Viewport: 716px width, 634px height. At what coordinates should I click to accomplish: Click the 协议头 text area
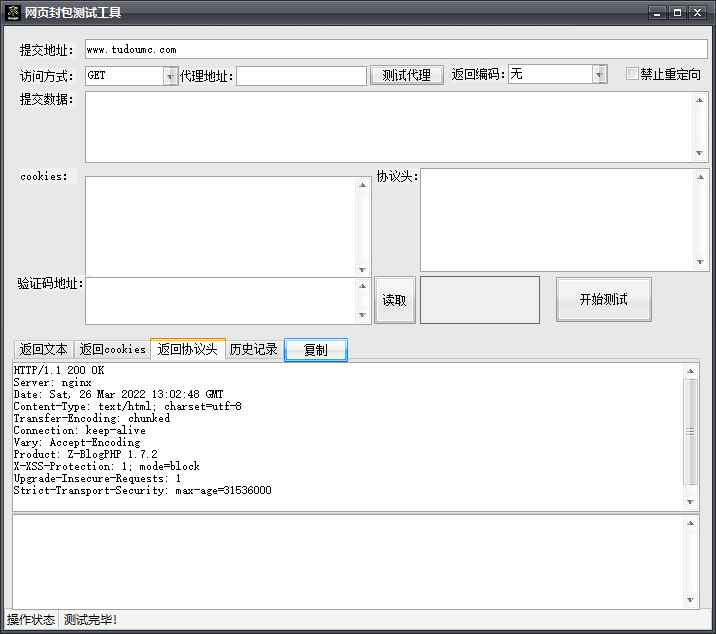tap(557, 219)
